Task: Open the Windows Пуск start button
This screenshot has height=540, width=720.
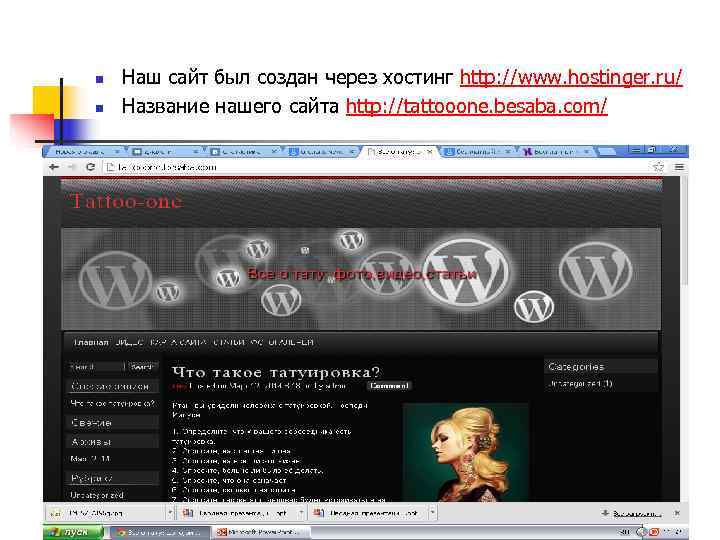Action: [x=73, y=532]
